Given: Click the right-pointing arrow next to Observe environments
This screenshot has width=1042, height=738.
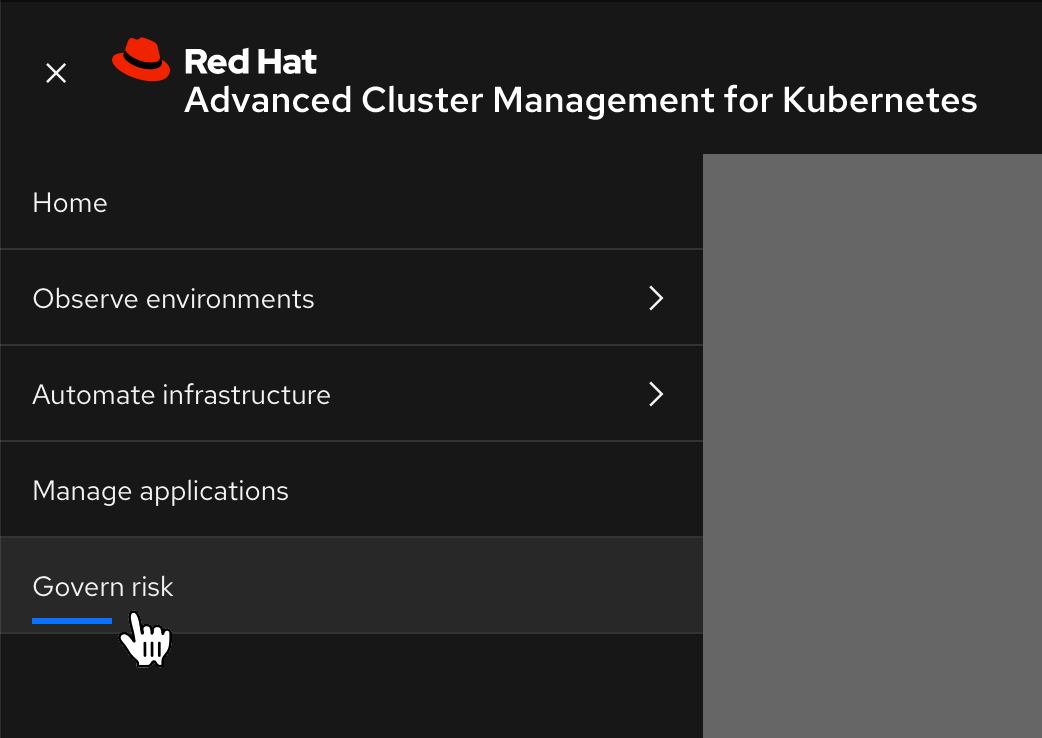Looking at the screenshot, I should point(655,297).
